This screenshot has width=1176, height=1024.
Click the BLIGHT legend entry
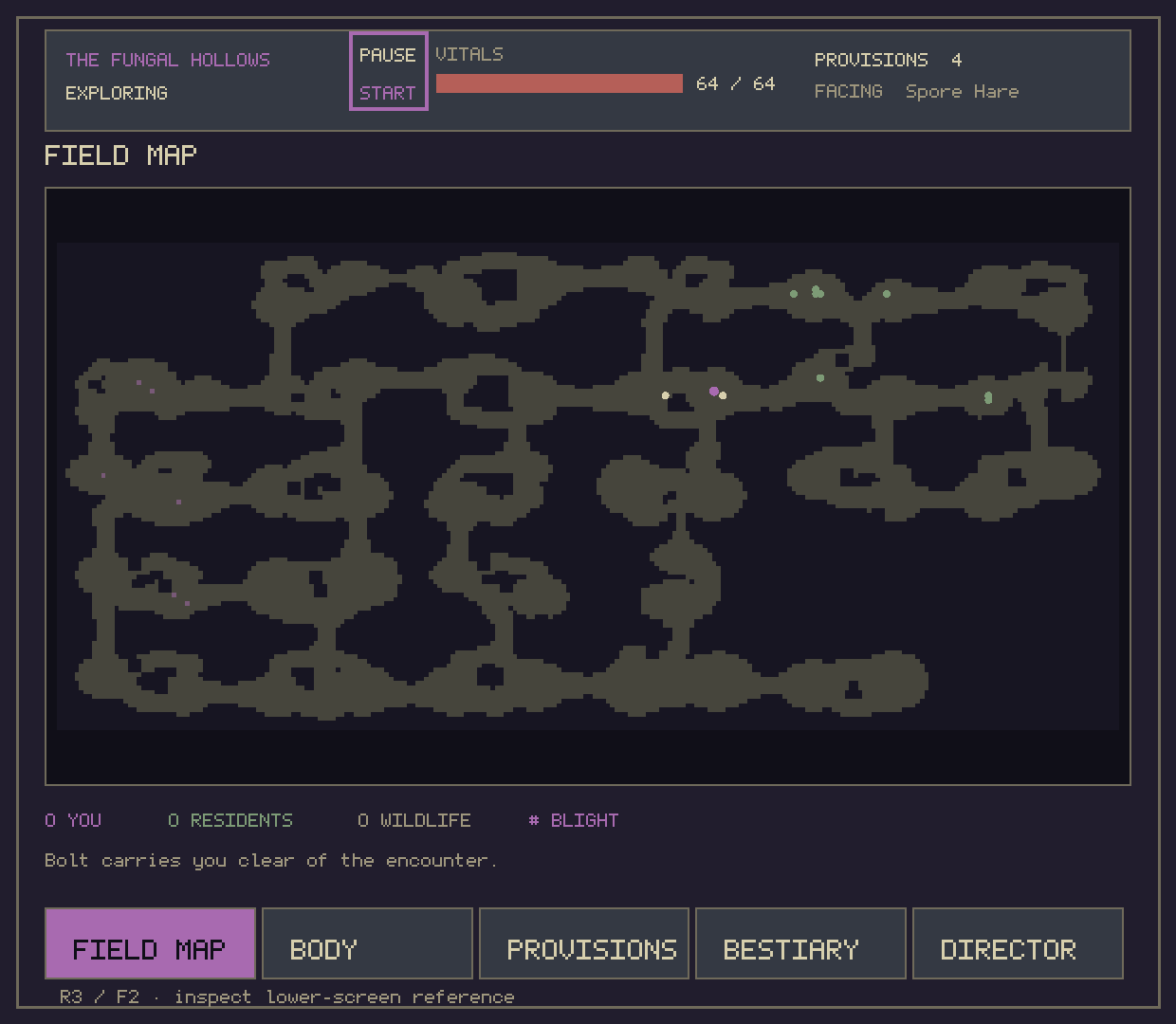click(574, 820)
